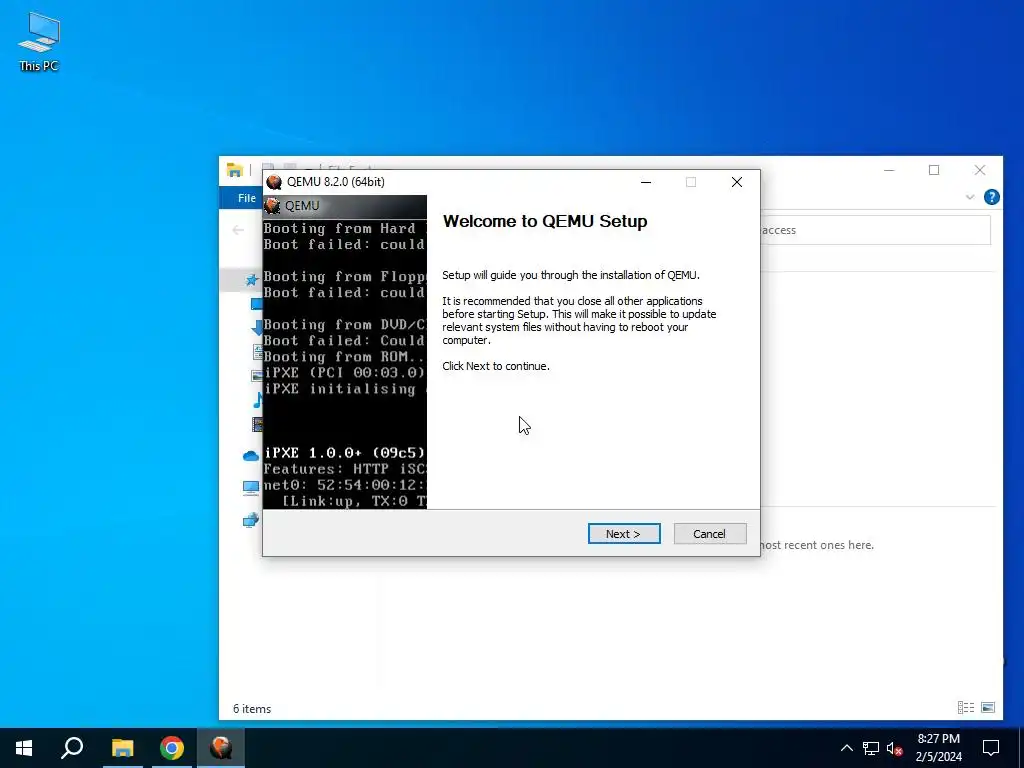This screenshot has height=768, width=1024.
Task: Open File Explorer from the taskbar
Action: tap(122, 748)
